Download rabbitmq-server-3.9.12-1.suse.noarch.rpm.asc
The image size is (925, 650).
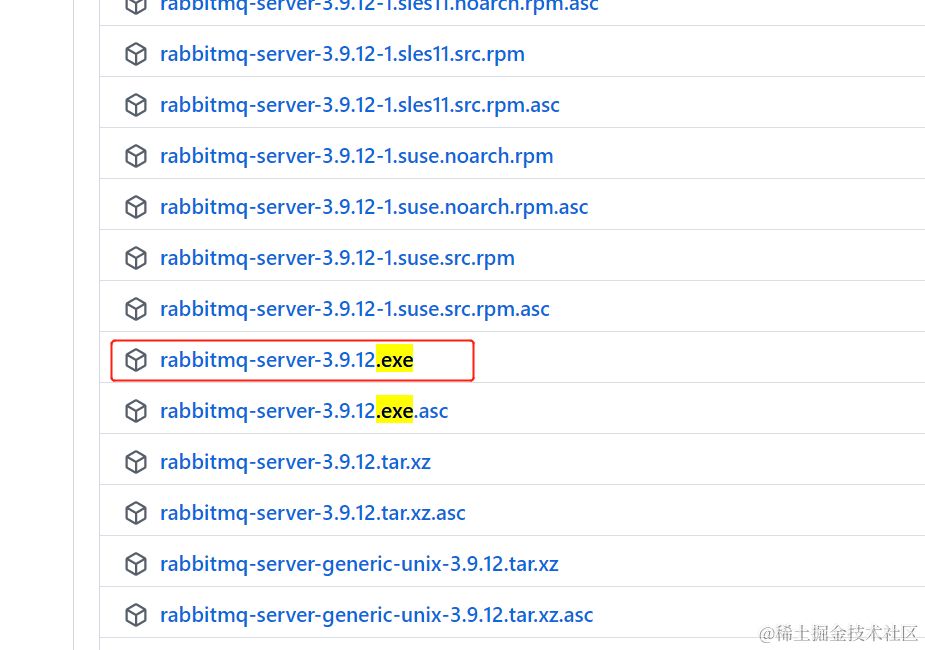pos(374,207)
